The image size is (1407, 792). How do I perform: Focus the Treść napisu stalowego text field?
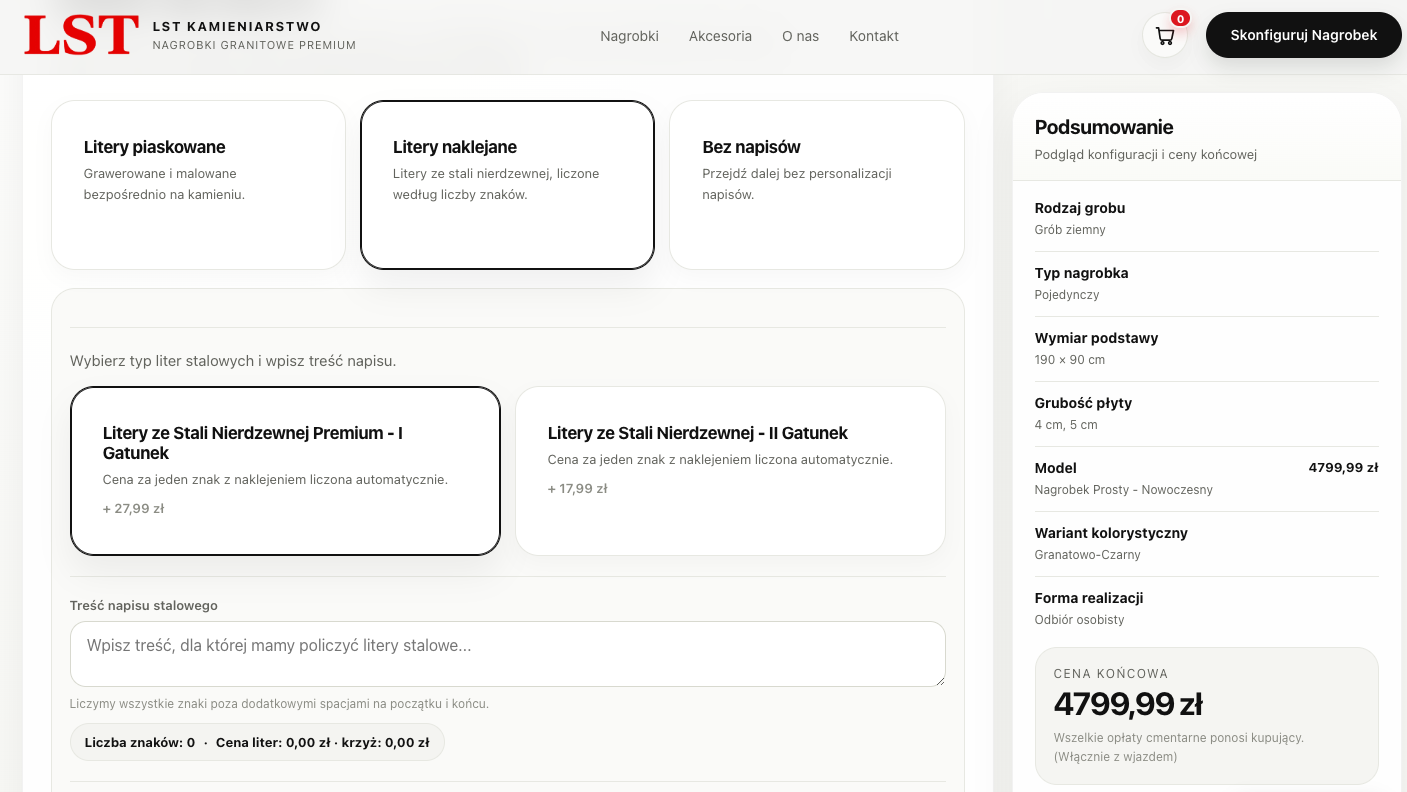point(508,654)
